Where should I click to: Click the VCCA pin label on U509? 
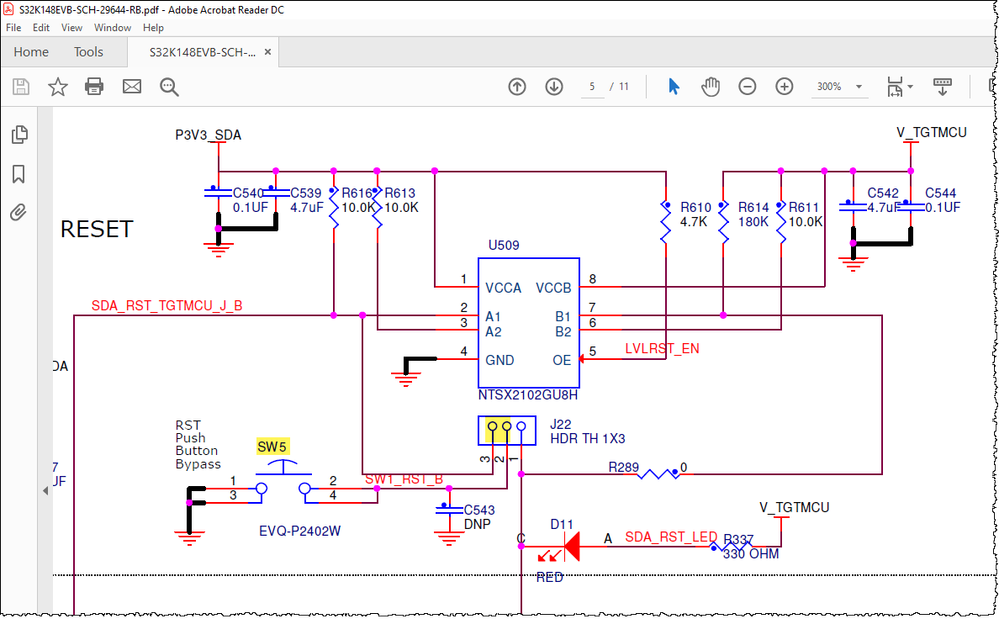[503, 288]
